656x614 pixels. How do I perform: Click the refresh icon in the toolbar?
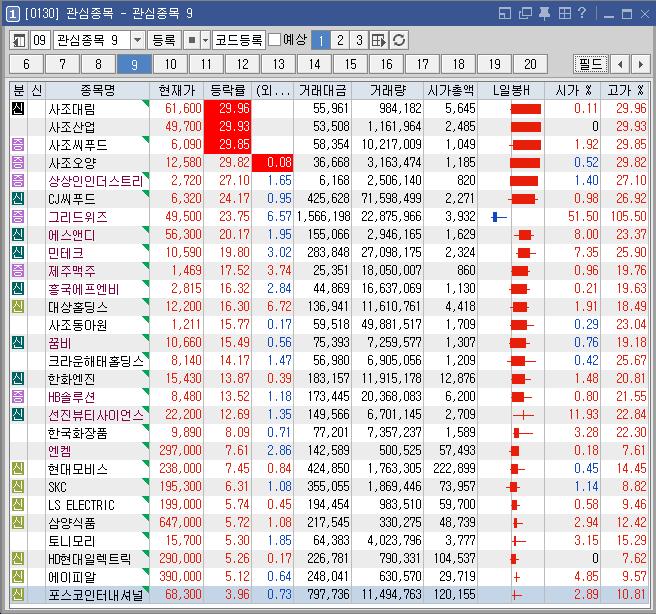tap(399, 40)
